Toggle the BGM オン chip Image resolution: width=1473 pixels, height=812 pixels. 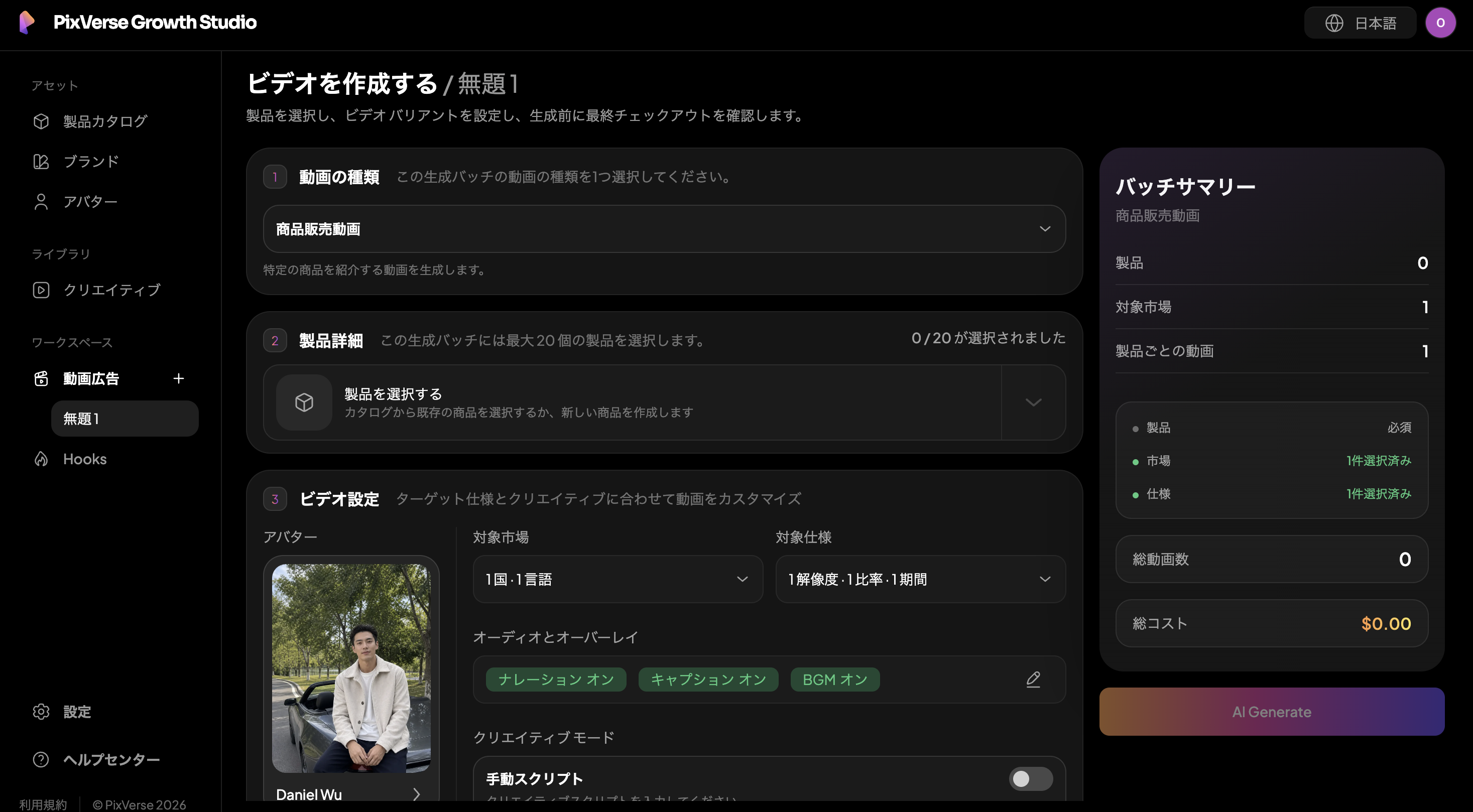[835, 680]
